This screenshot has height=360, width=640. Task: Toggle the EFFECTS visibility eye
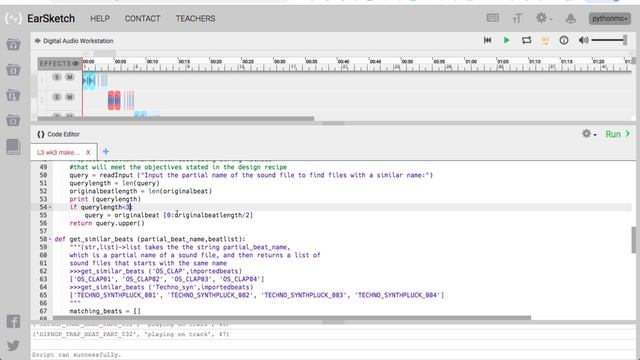[x=76, y=64]
